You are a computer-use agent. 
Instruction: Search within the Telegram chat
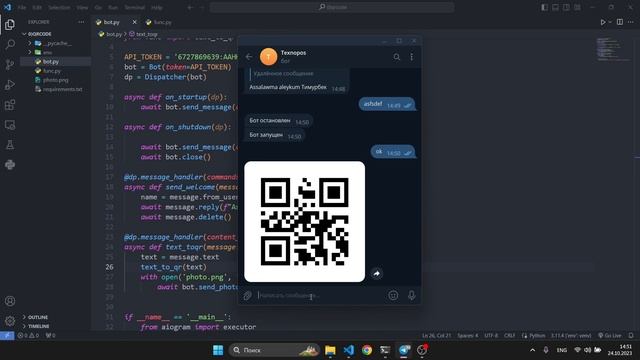[397, 57]
